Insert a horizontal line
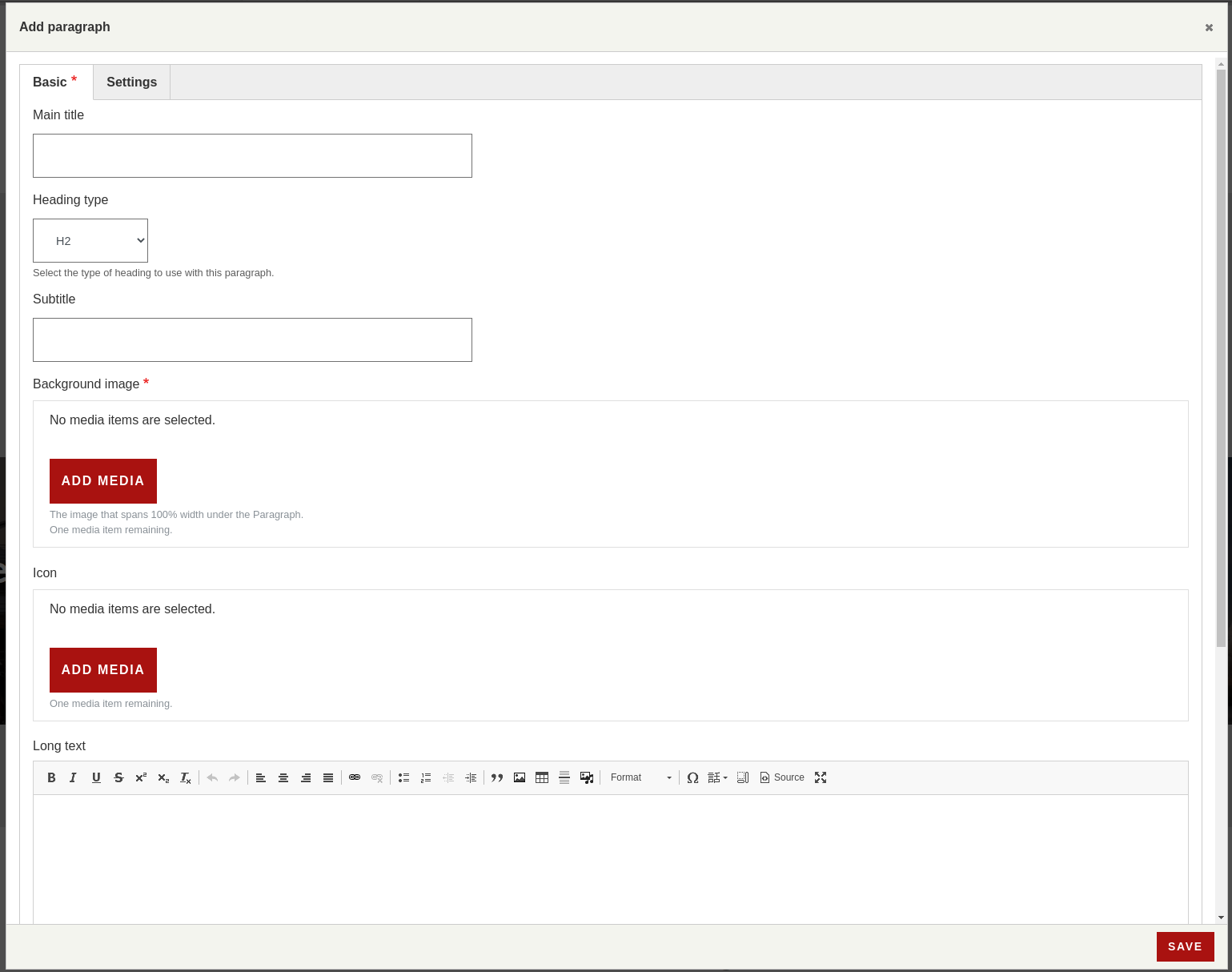The image size is (1232, 972). point(564,777)
